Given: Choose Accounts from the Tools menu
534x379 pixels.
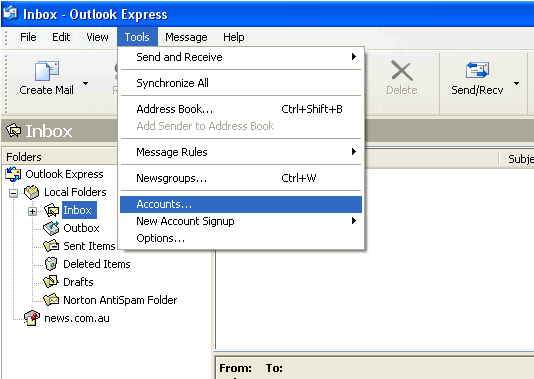Looking at the screenshot, I should coord(241,204).
